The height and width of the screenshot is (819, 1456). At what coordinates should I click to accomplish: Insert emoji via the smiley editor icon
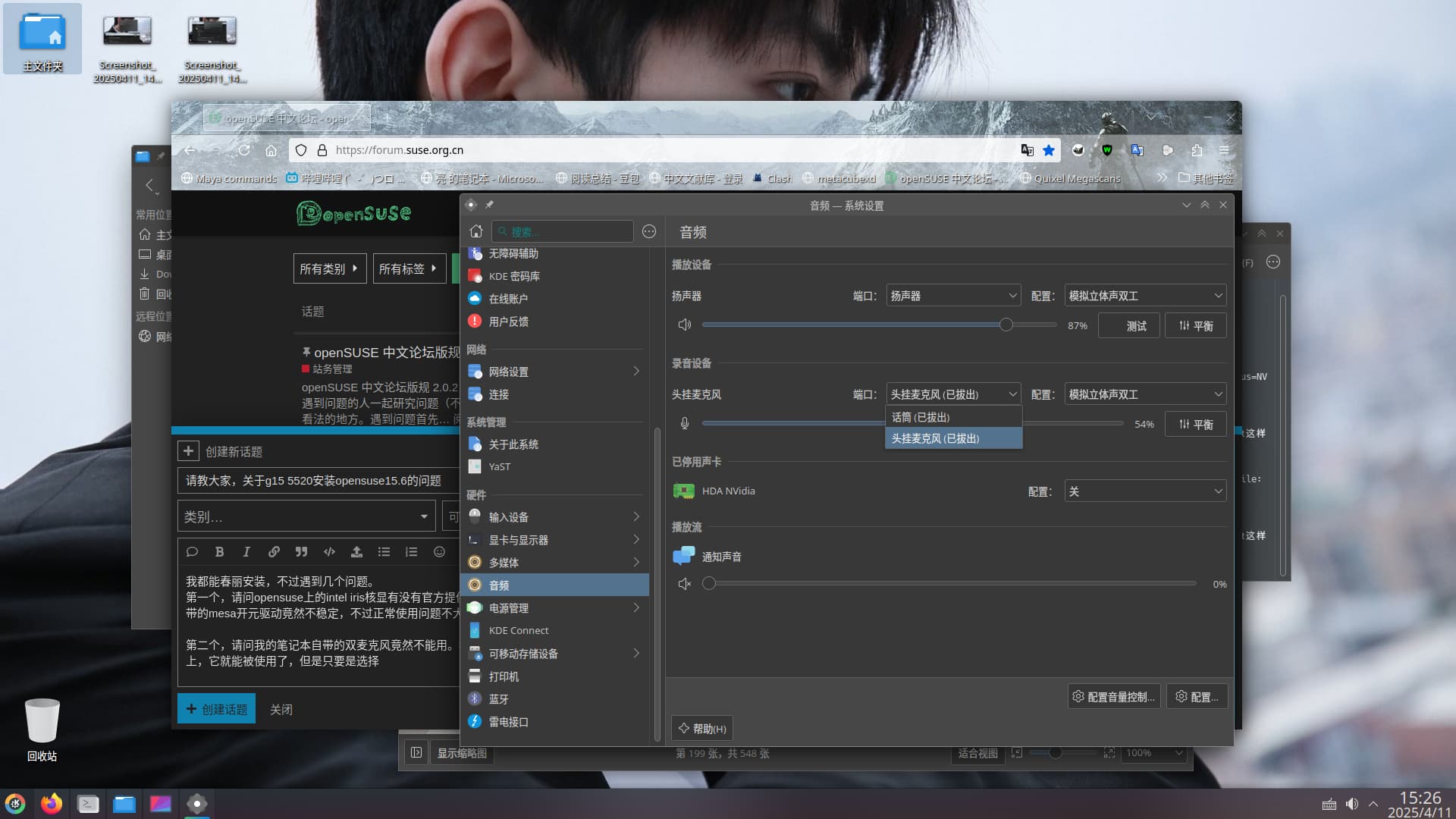439,552
